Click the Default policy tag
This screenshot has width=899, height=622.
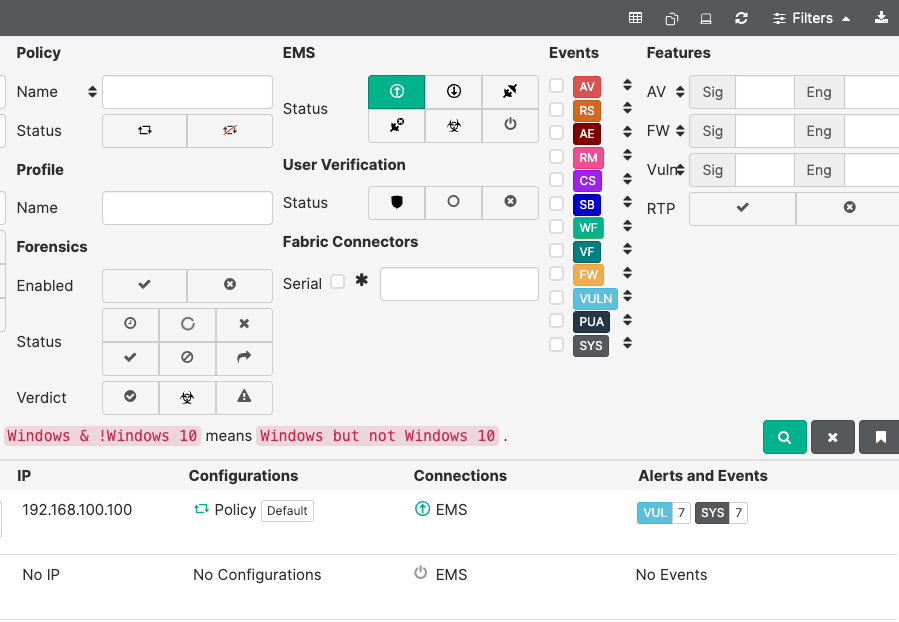point(287,511)
